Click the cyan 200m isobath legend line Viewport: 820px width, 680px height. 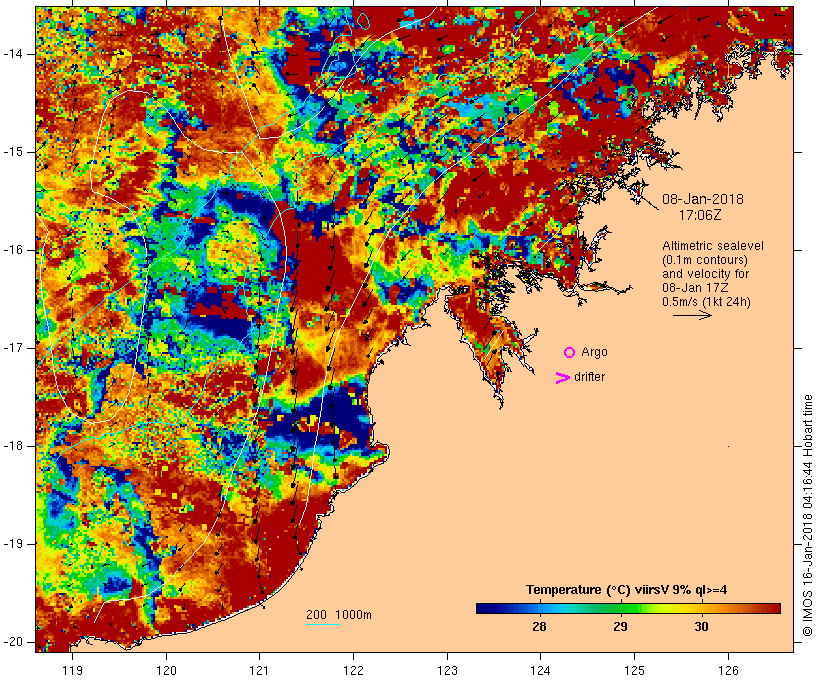[x=323, y=624]
